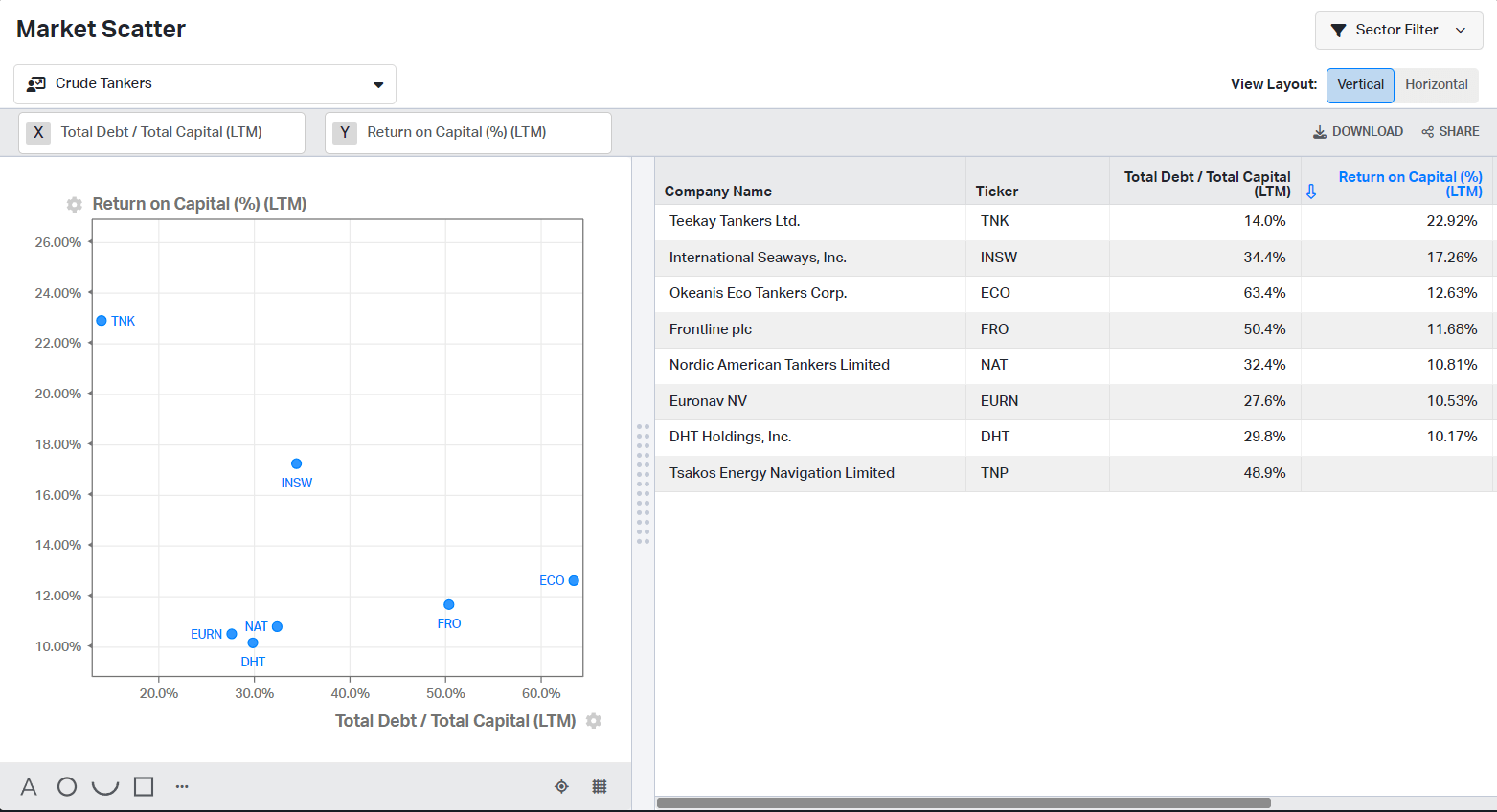Viewport: 1497px width, 812px height.
Task: Select the text annotation tool
Action: pos(29,787)
